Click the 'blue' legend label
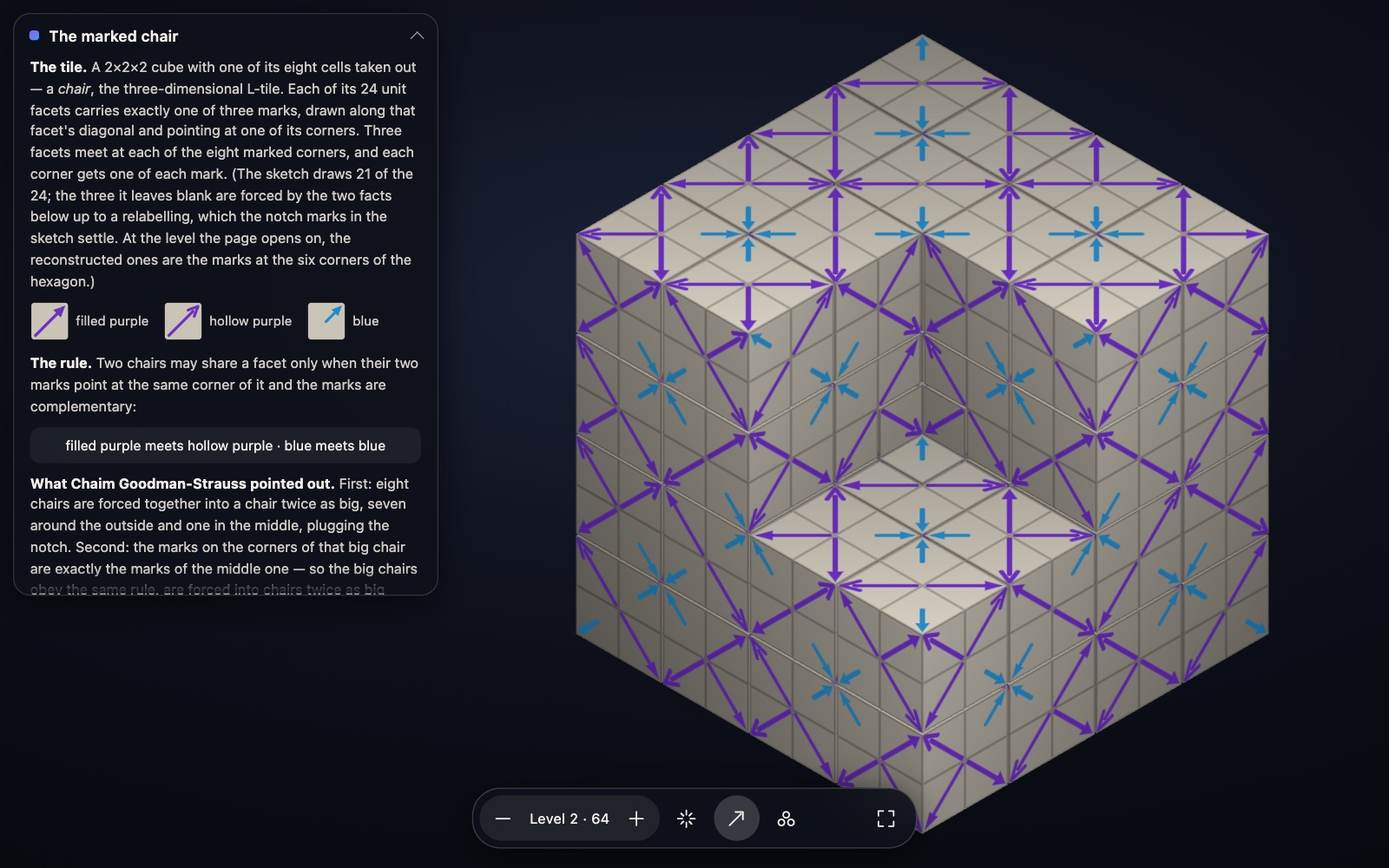1389x868 pixels. pyautogui.click(x=365, y=321)
